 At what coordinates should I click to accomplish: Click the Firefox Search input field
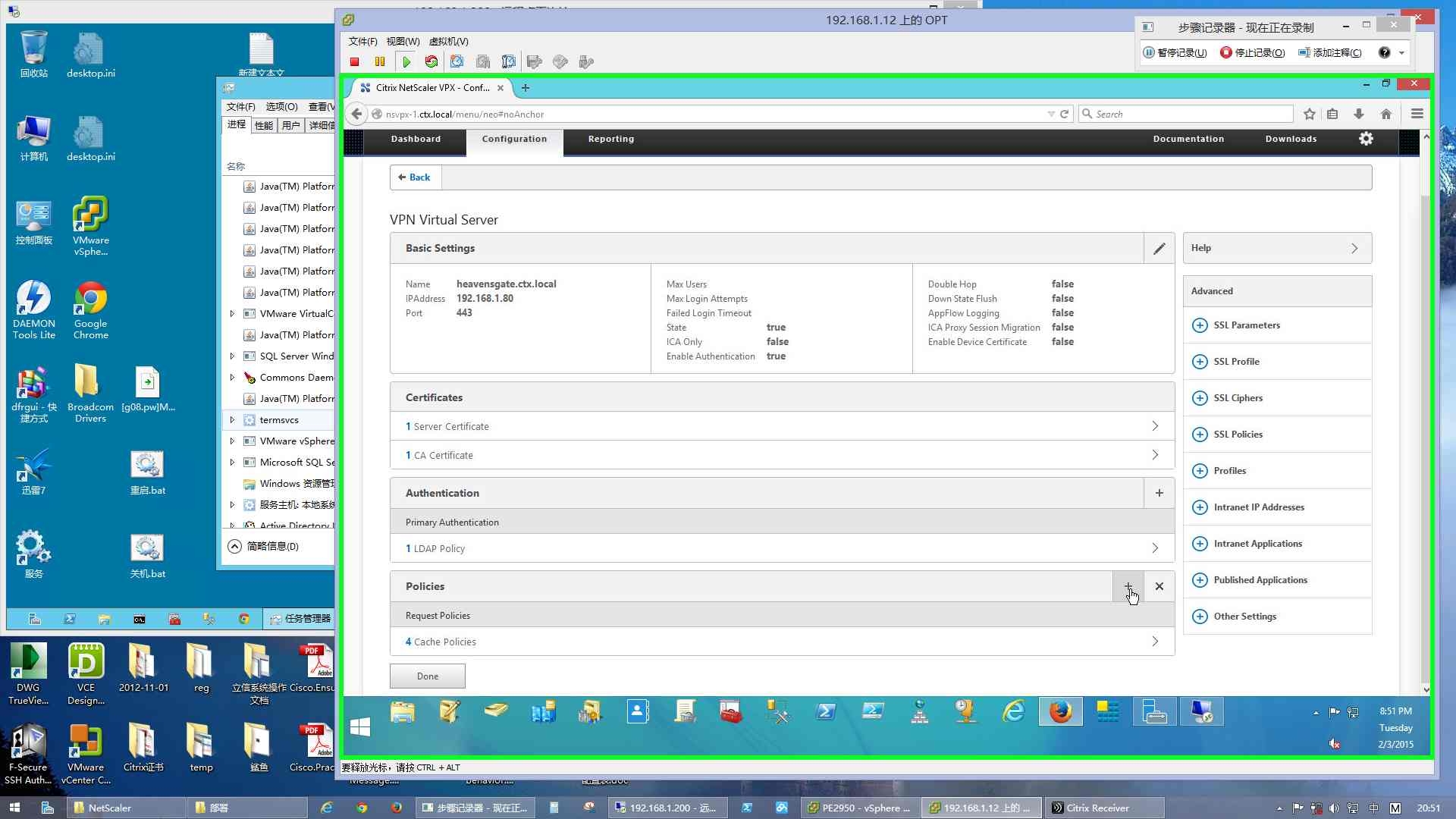1186,114
